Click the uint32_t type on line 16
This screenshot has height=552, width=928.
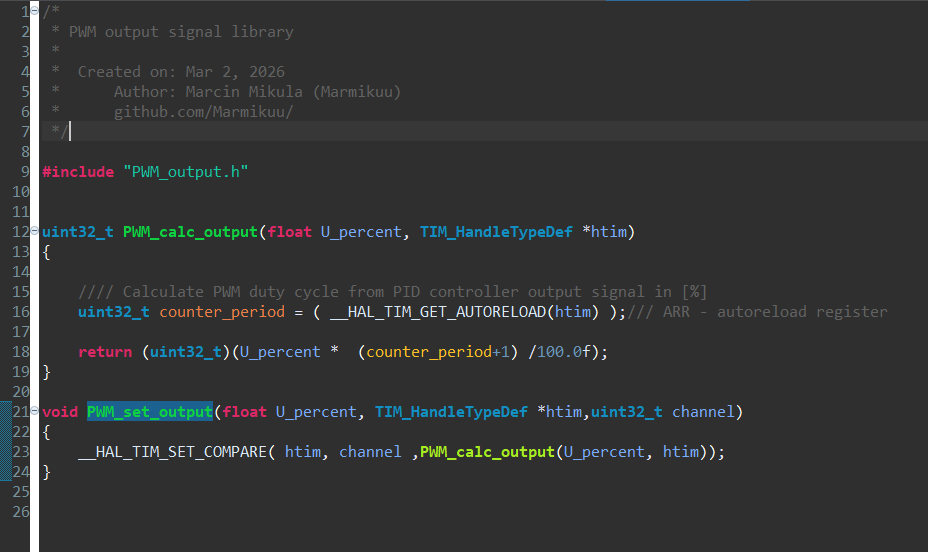click(x=114, y=312)
